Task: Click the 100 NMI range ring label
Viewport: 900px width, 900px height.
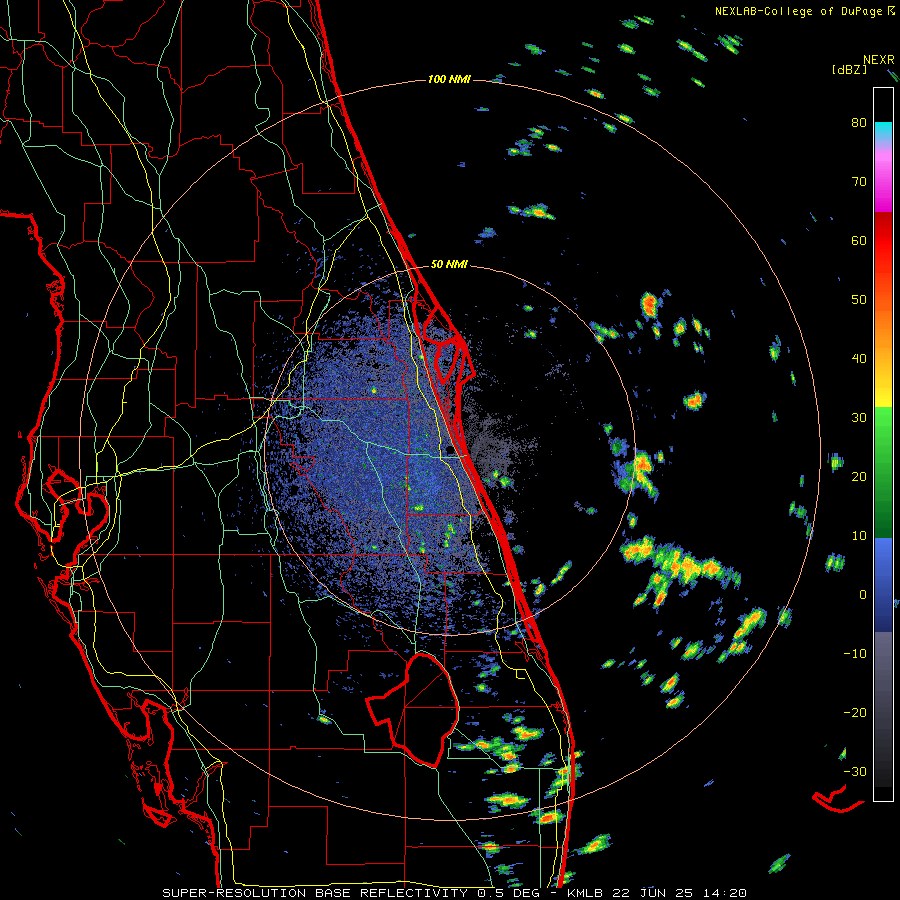Action: pyautogui.click(x=449, y=79)
